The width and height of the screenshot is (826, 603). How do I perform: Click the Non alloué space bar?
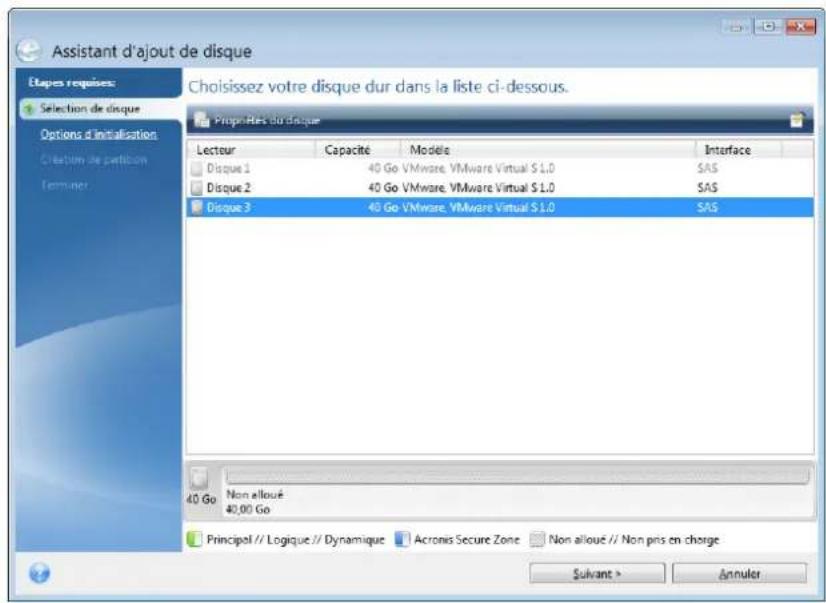(x=517, y=476)
